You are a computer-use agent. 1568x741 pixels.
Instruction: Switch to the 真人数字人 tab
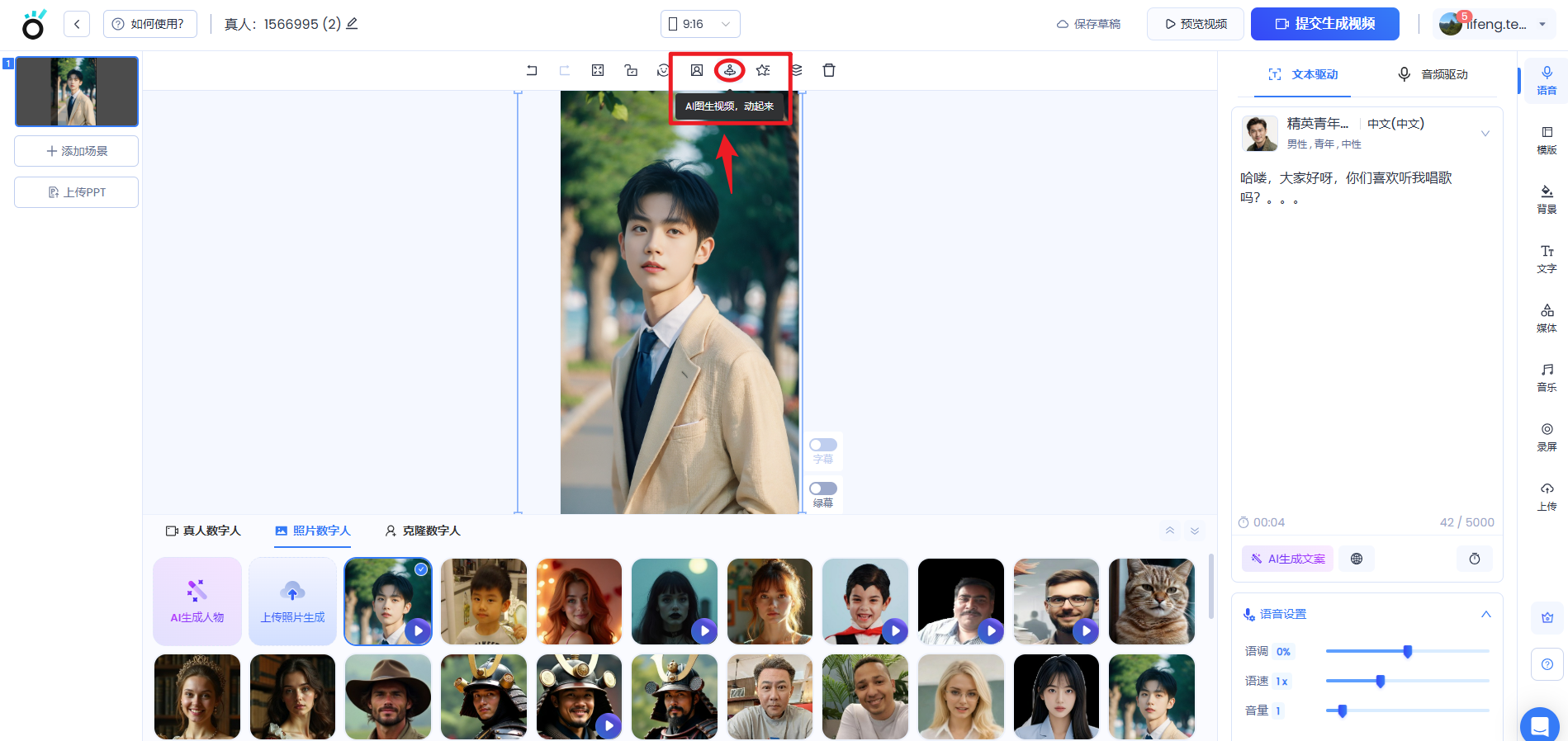[204, 531]
